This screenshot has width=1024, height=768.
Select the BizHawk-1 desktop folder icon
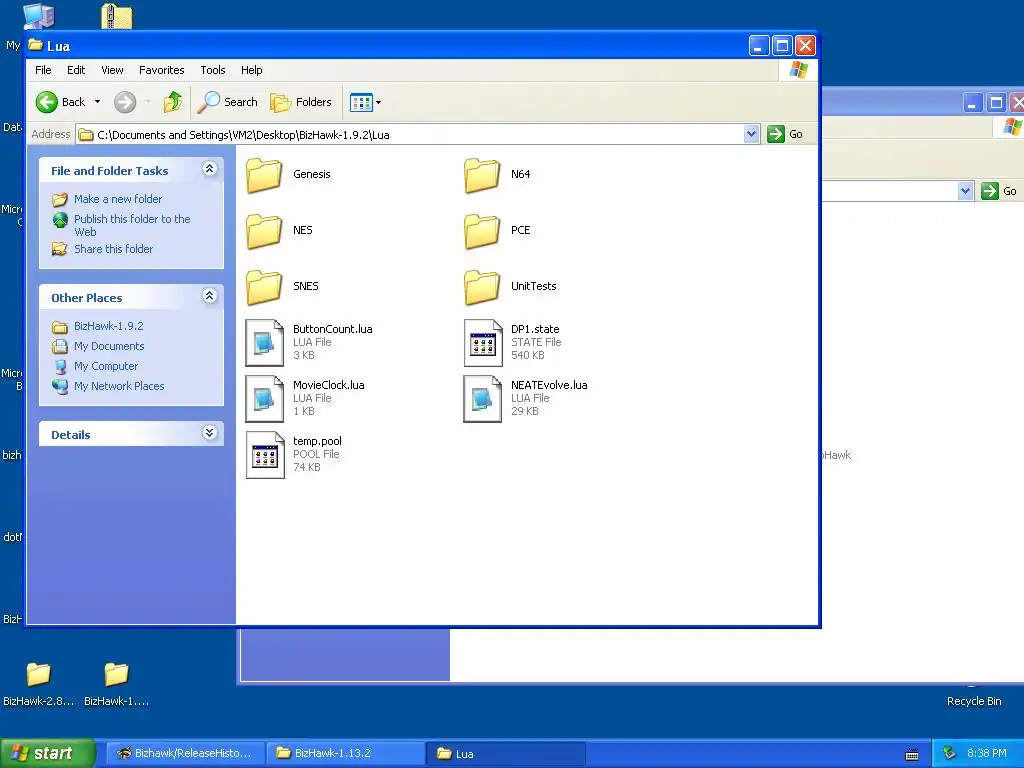117,675
